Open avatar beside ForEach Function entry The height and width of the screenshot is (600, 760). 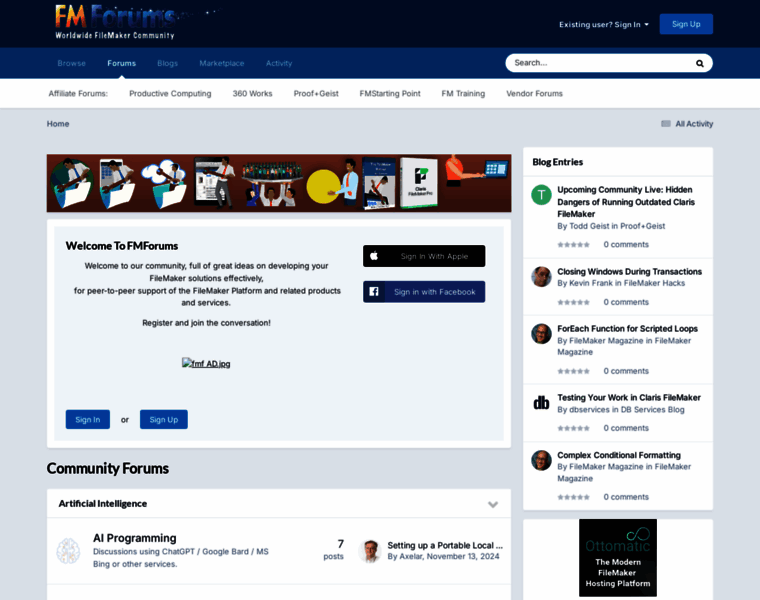(541, 334)
